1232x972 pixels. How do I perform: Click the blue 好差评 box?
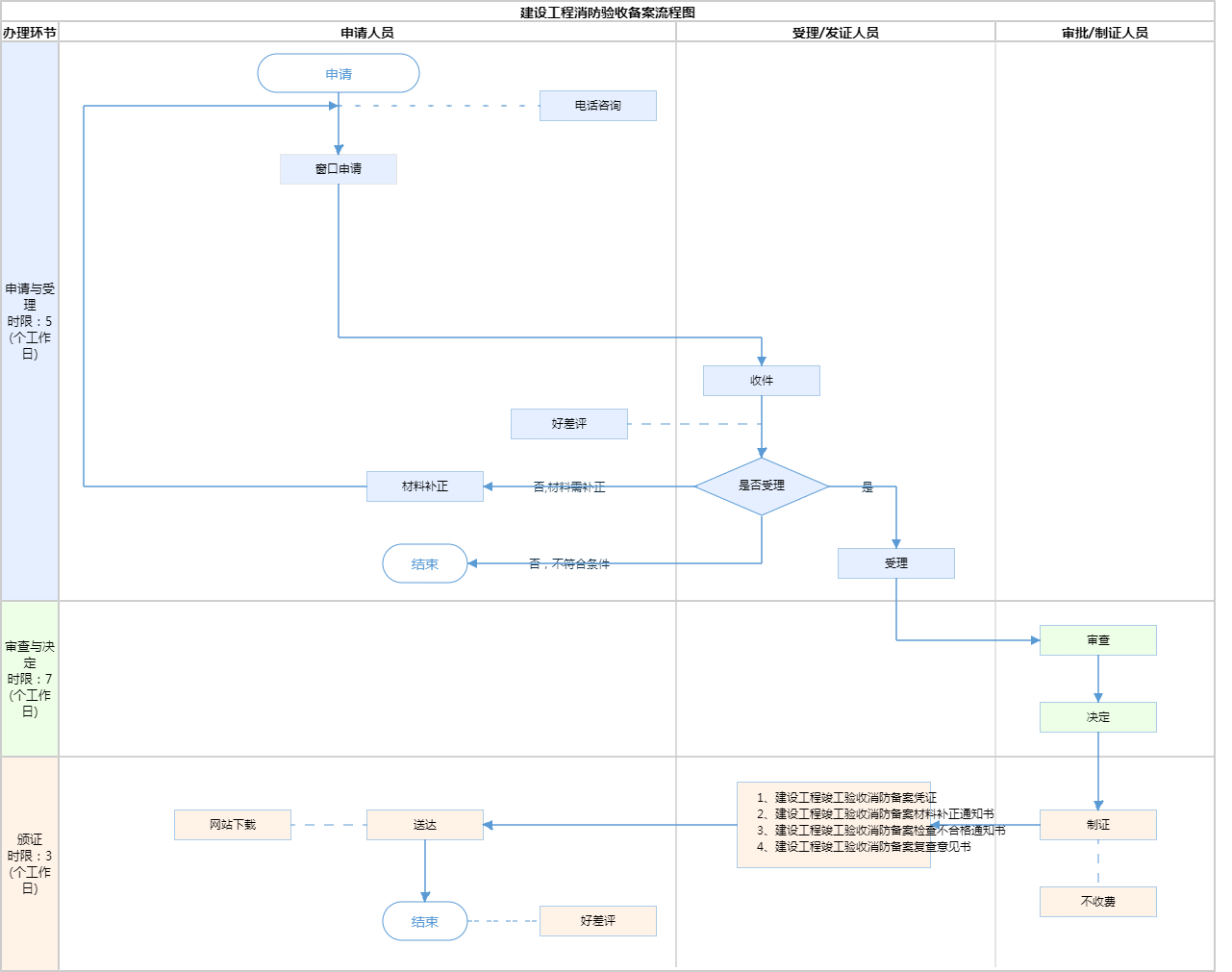(568, 424)
